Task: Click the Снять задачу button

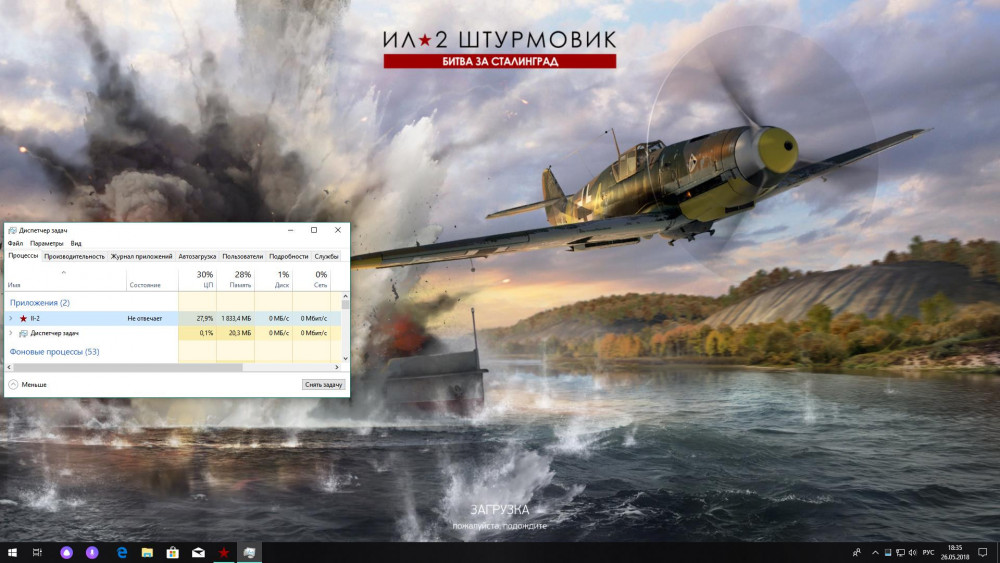Action: tap(323, 384)
